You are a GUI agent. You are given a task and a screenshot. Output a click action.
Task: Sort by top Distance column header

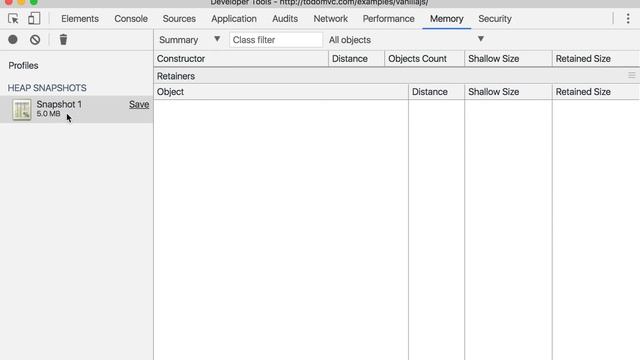coord(356,59)
